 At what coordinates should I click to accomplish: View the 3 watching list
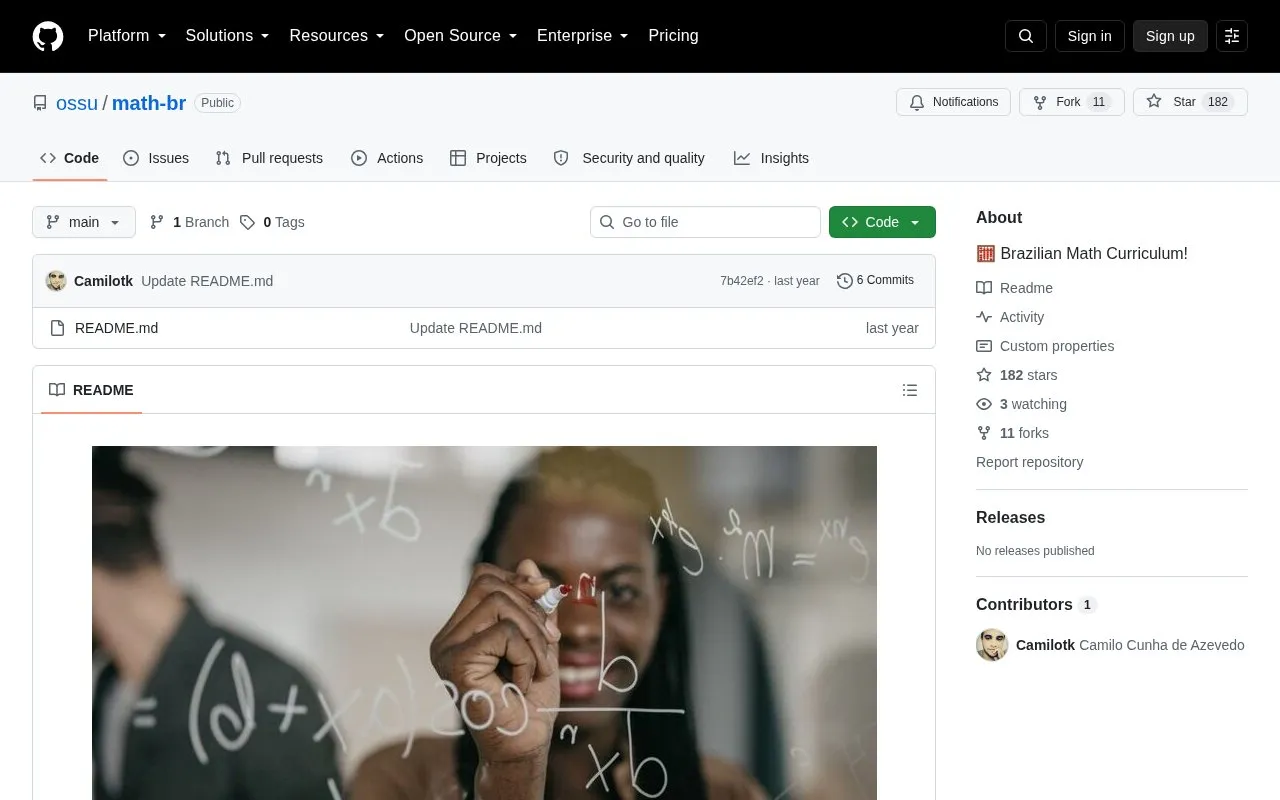(1022, 404)
